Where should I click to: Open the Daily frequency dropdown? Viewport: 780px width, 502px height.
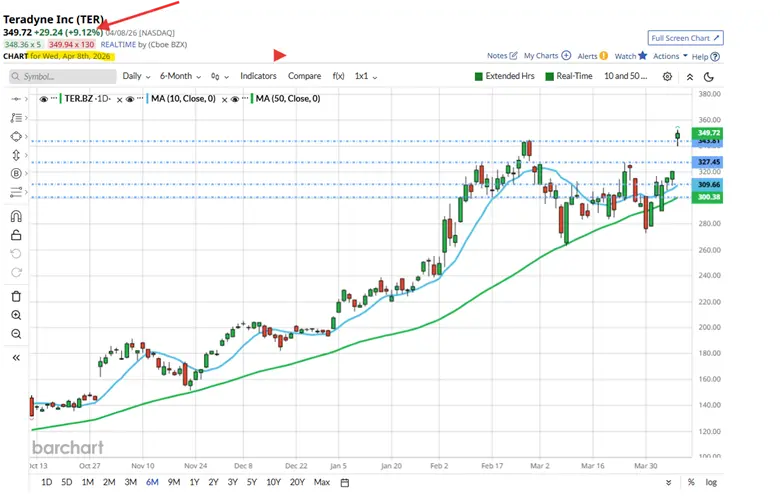(x=136, y=76)
